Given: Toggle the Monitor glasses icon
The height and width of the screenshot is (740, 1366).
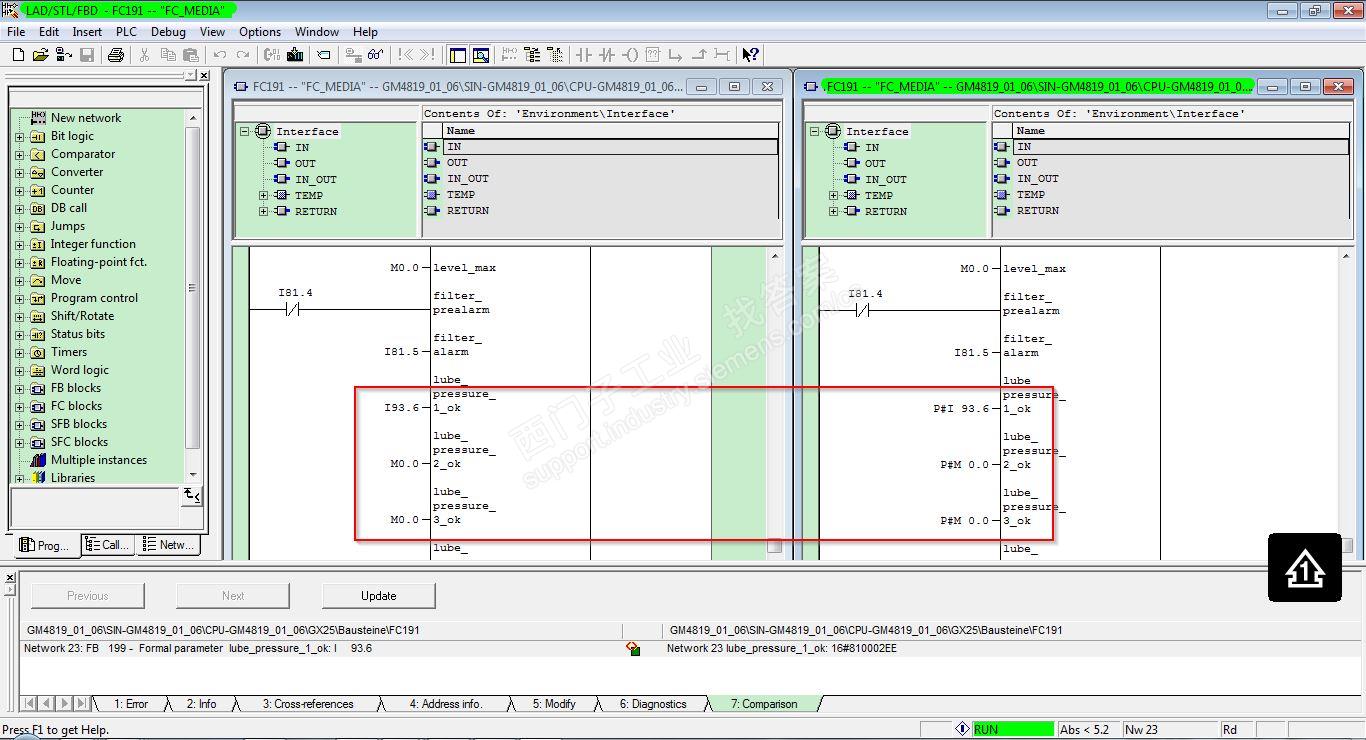Looking at the screenshot, I should point(376,55).
